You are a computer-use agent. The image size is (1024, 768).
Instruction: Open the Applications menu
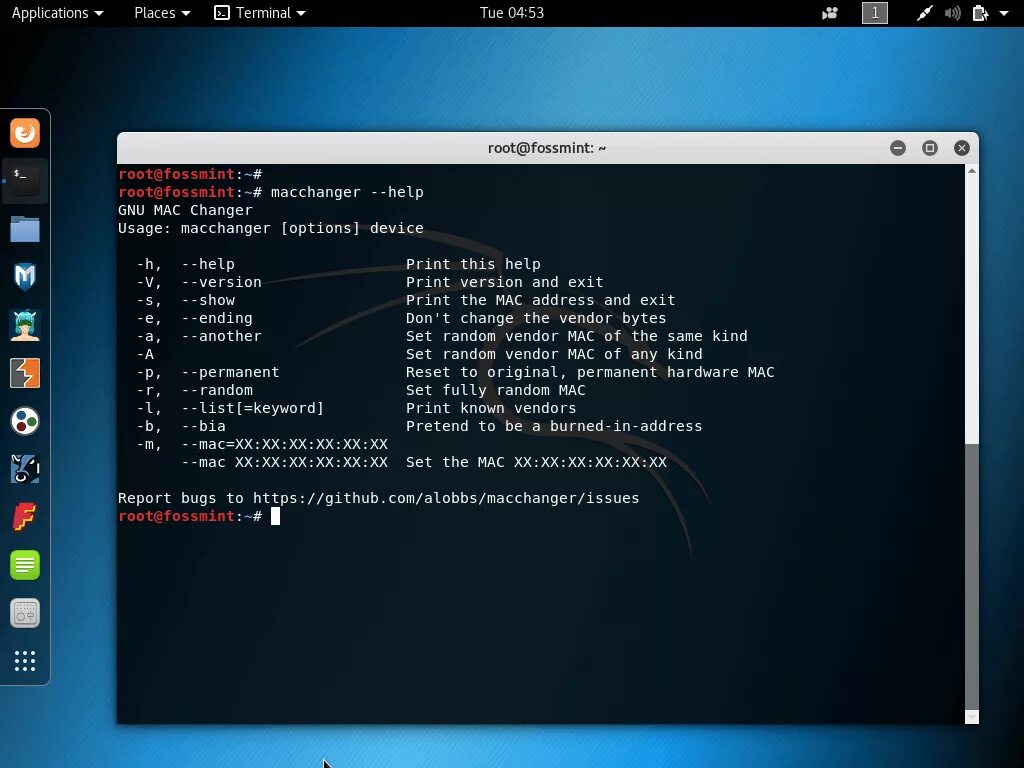click(57, 13)
